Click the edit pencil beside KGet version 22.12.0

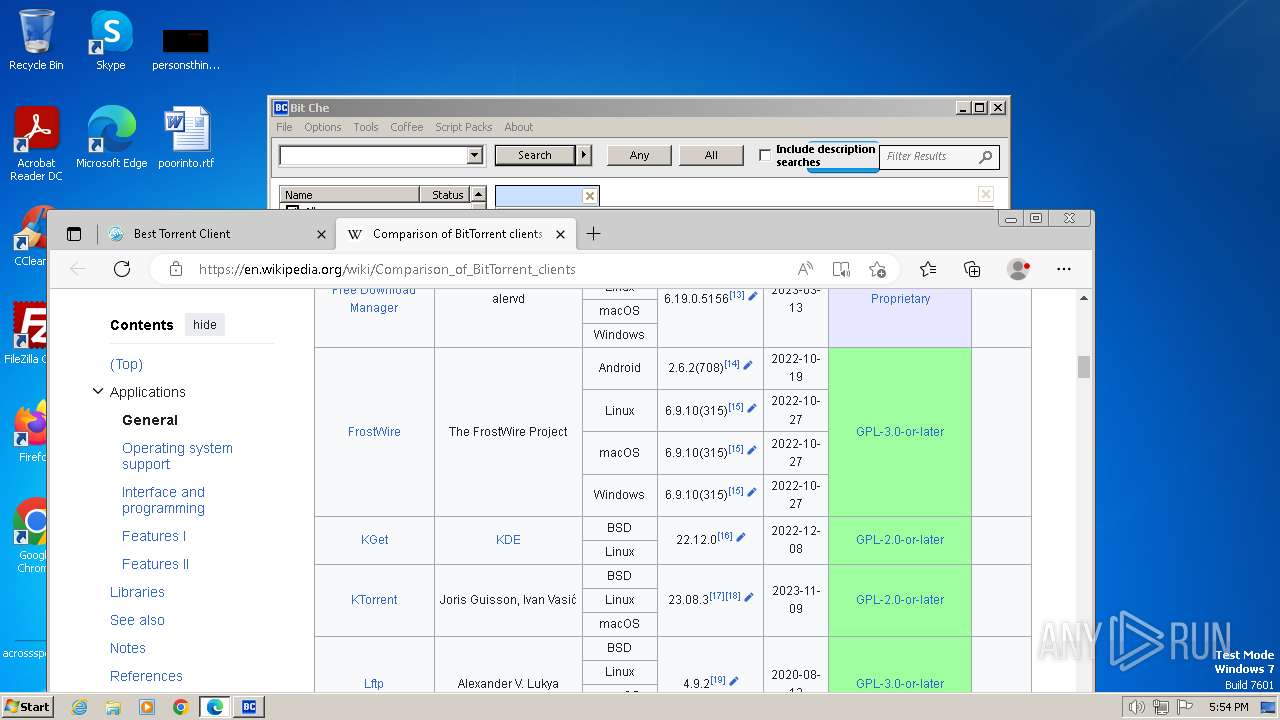click(x=741, y=538)
